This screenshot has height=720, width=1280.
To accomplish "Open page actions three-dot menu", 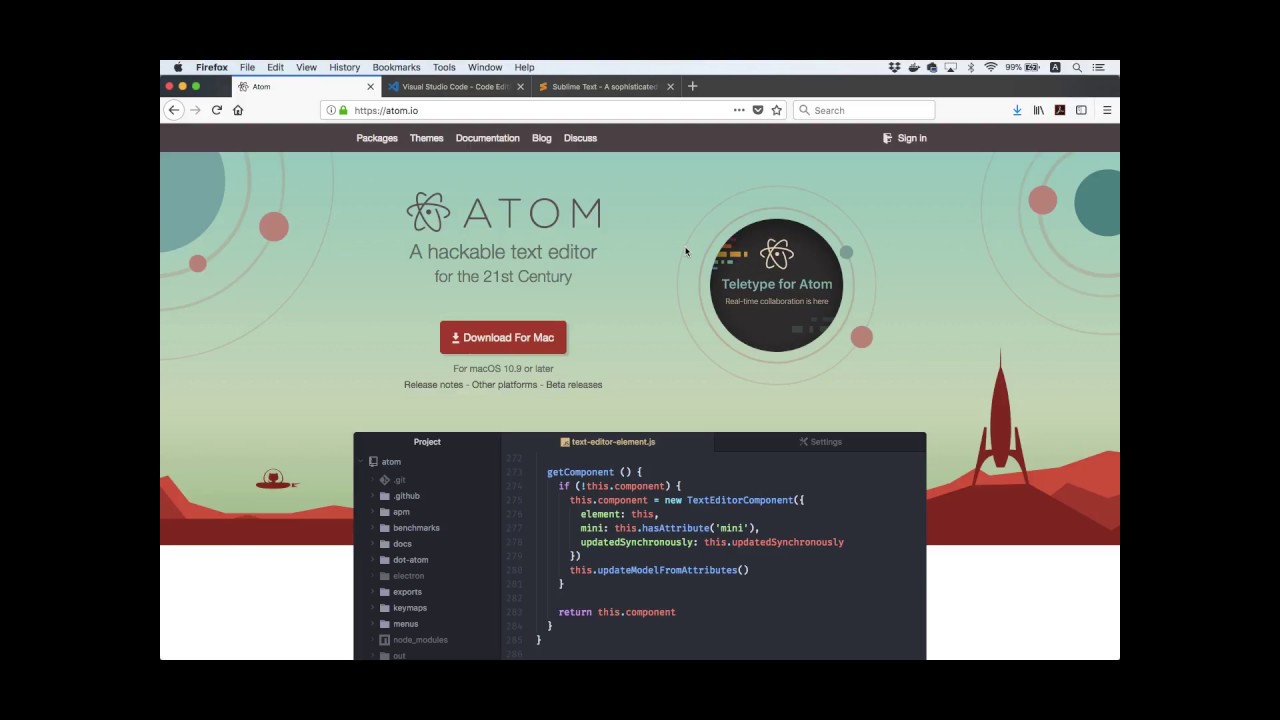I will (x=739, y=110).
